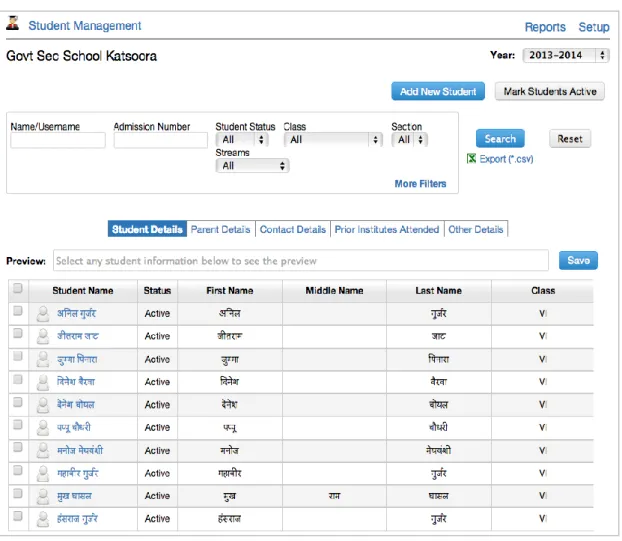Open the Streams filter dropdown
The image size is (622, 541).
point(252,166)
